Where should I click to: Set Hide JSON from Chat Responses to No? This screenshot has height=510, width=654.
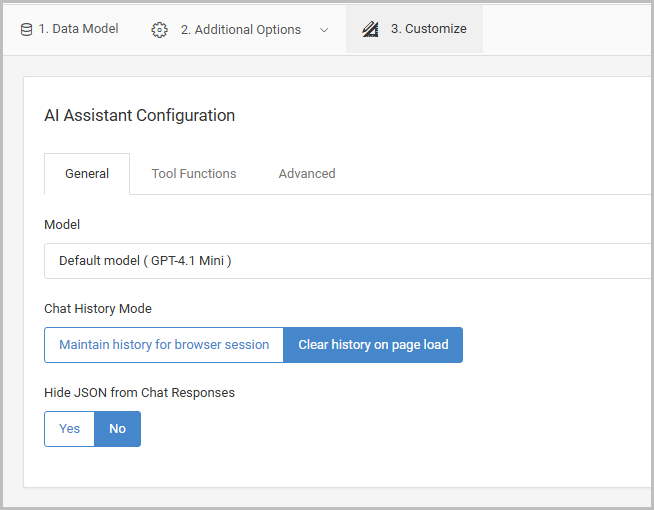(118, 429)
